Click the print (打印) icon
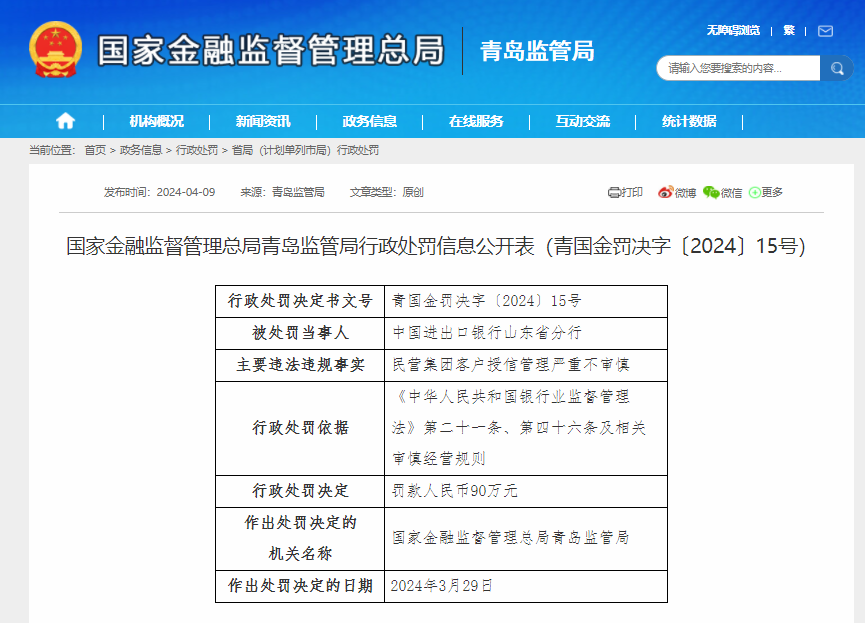 613,193
